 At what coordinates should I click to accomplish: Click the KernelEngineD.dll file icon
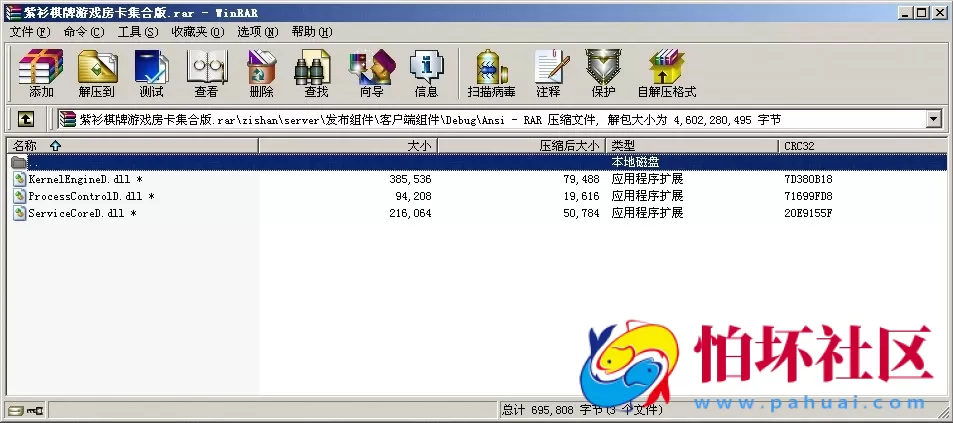point(19,179)
